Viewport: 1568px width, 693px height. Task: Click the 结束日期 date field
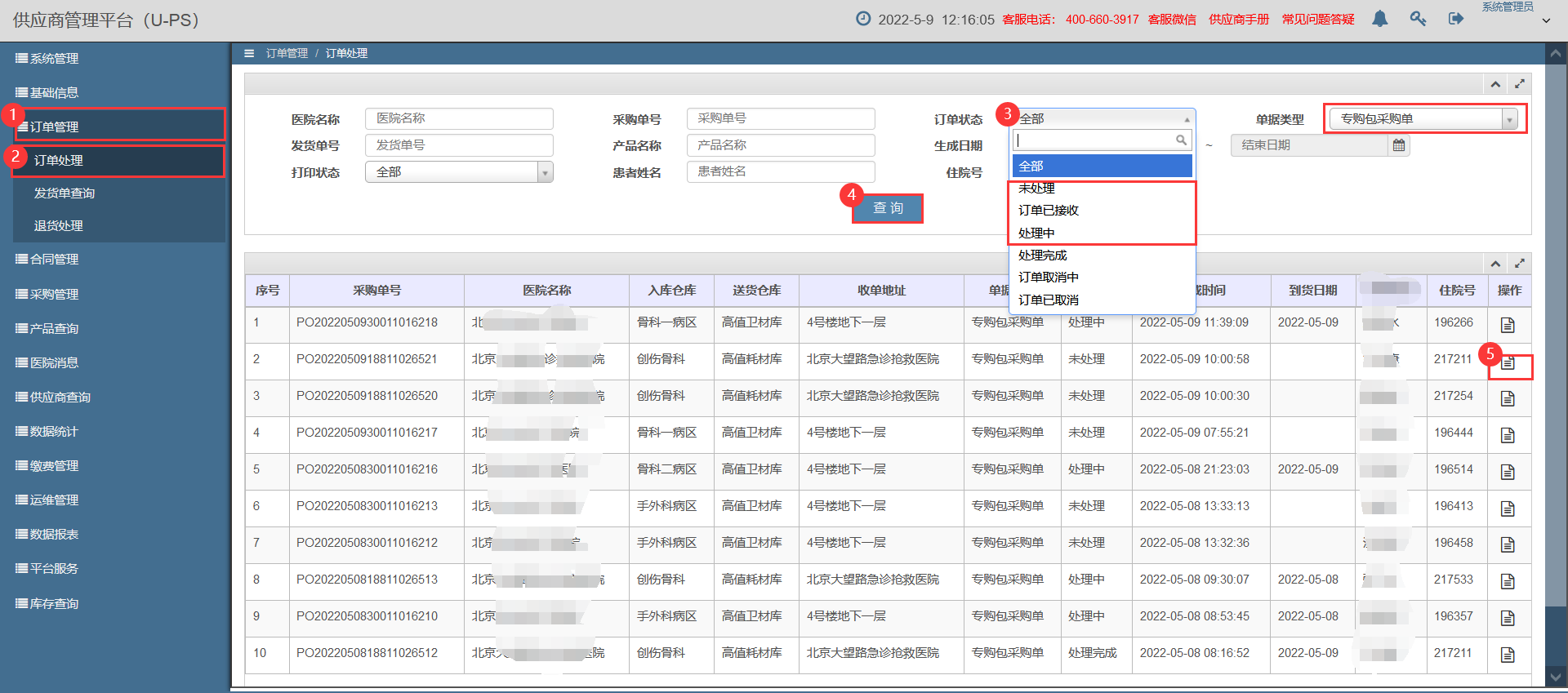(1309, 145)
